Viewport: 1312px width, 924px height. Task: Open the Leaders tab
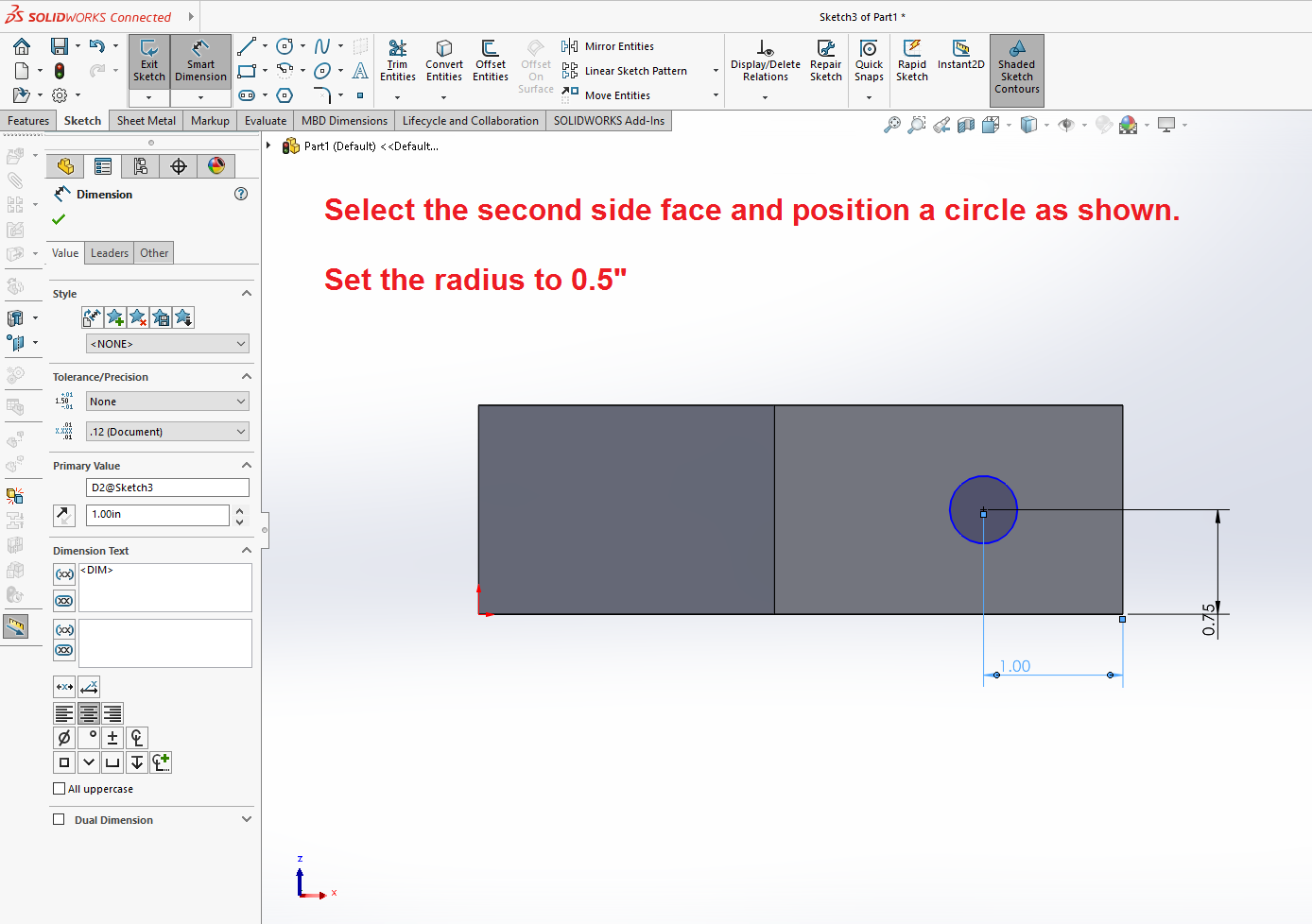[110, 253]
